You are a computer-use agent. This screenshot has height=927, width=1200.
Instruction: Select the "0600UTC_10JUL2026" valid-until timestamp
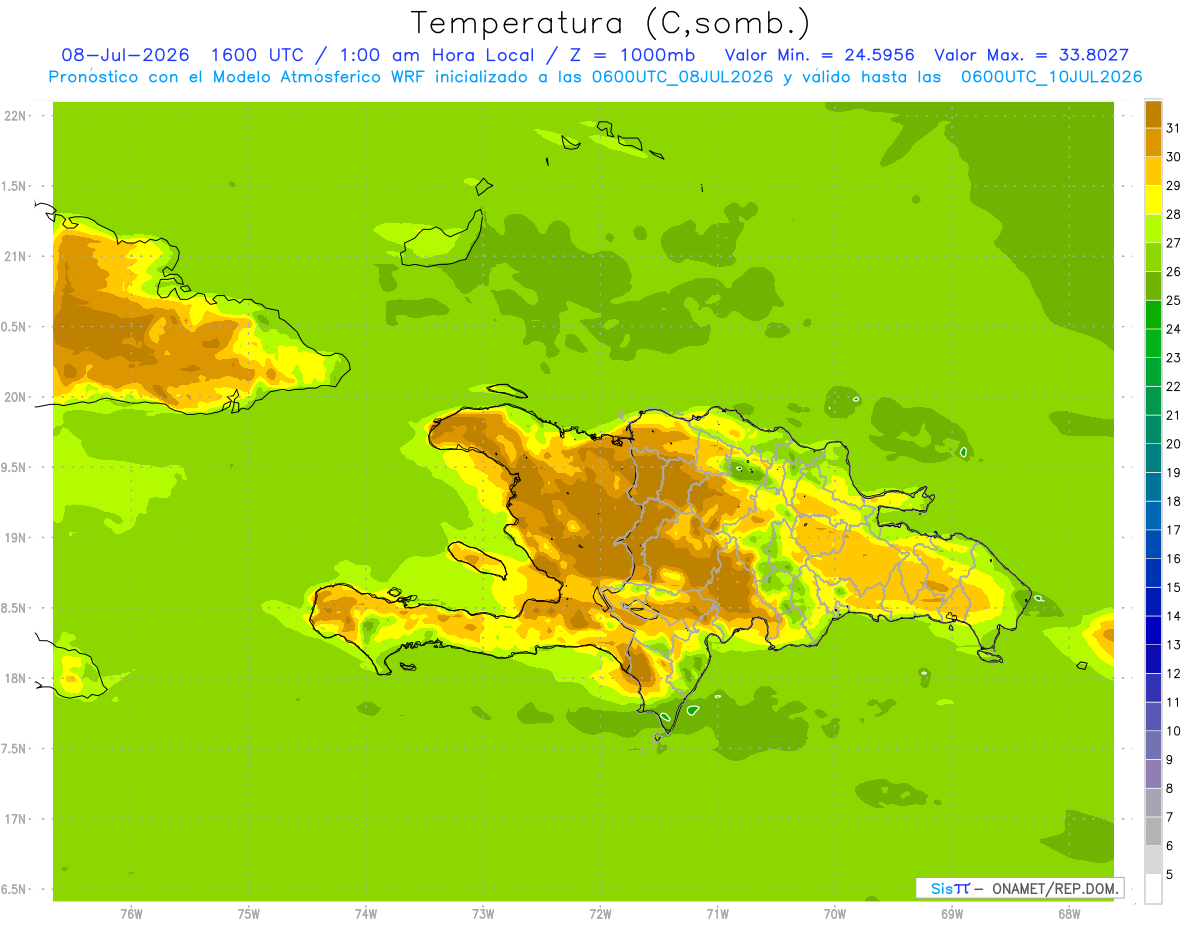coord(1052,77)
